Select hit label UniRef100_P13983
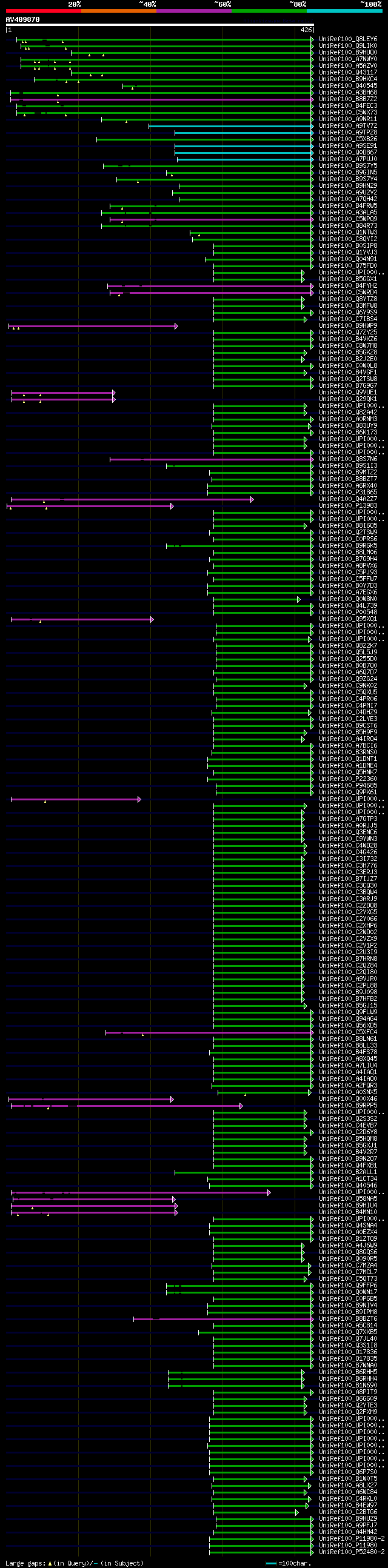The image size is (388, 1568). [x=348, y=506]
